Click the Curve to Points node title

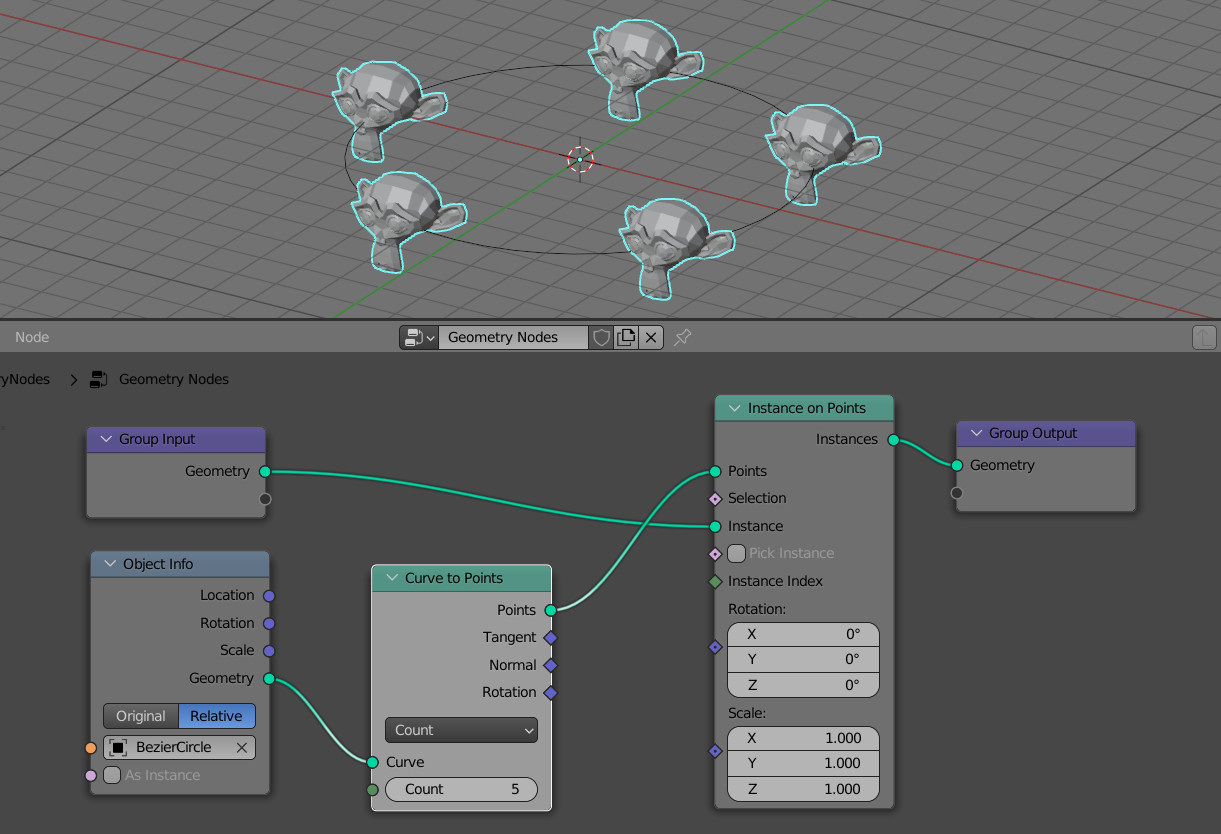click(x=454, y=578)
